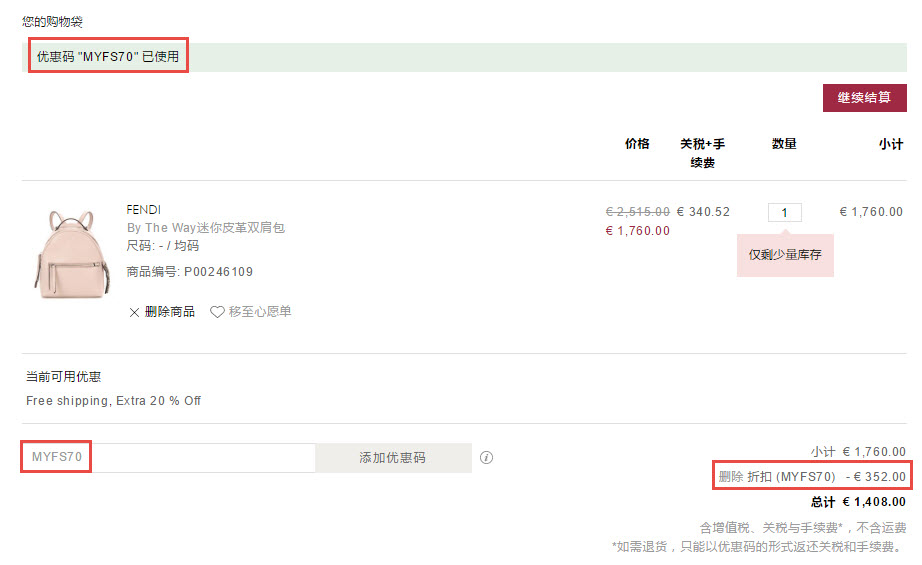
Task: Click the heart icon for the wishlist
Action: click(217, 312)
